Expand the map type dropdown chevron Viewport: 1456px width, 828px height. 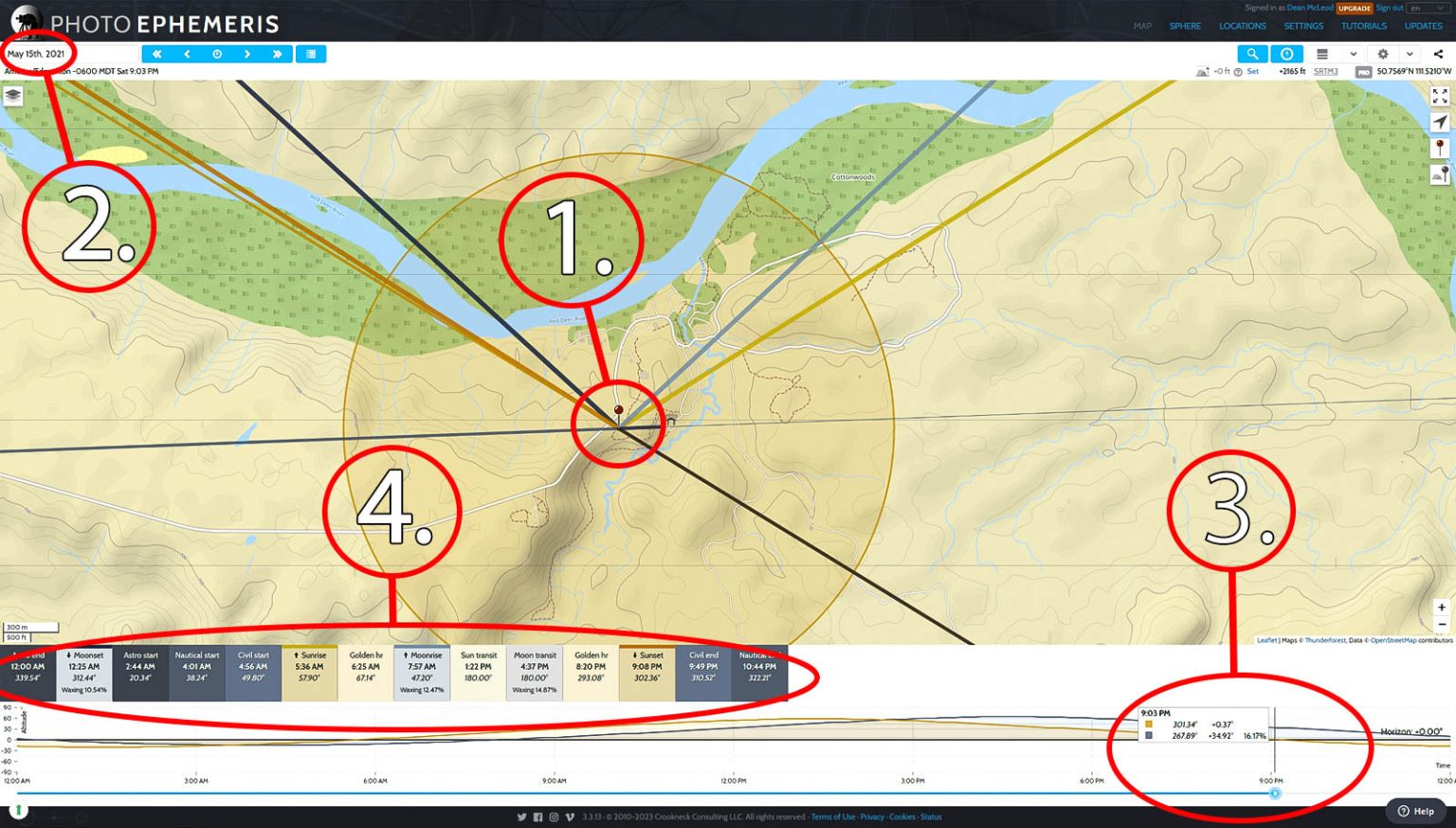click(1353, 54)
